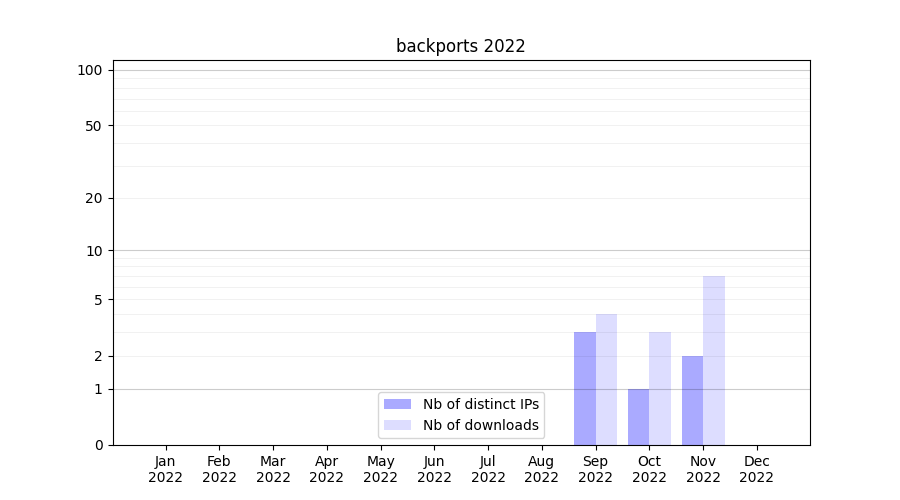Image resolution: width=900 pixels, height=500 pixels.
Task: Click the 'Apr 2022' x-axis label
Action: coord(326,469)
